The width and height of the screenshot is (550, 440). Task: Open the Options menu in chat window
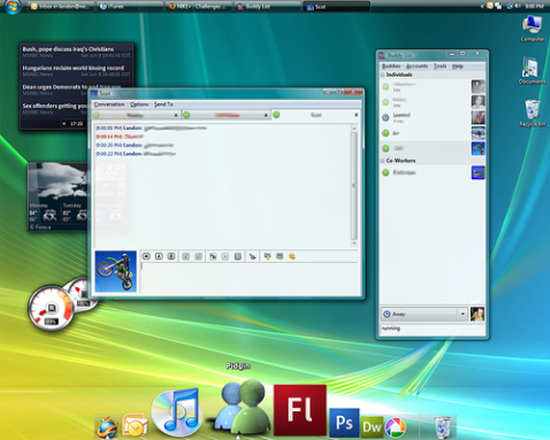click(x=139, y=104)
